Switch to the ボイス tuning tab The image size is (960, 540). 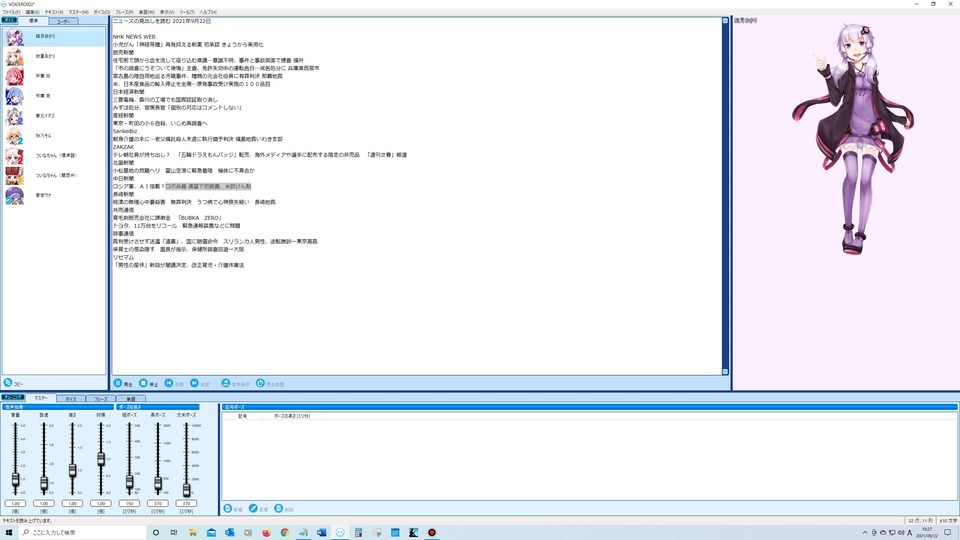[70, 399]
